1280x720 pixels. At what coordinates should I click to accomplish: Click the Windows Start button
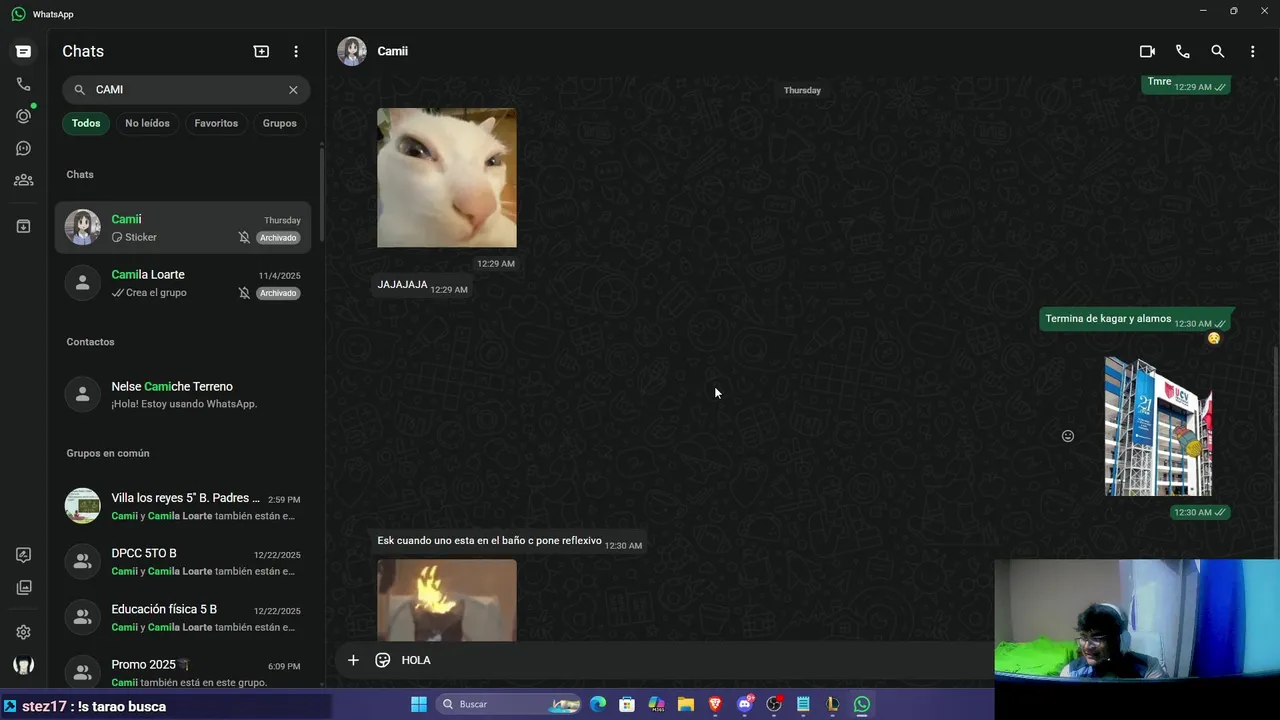tap(419, 704)
